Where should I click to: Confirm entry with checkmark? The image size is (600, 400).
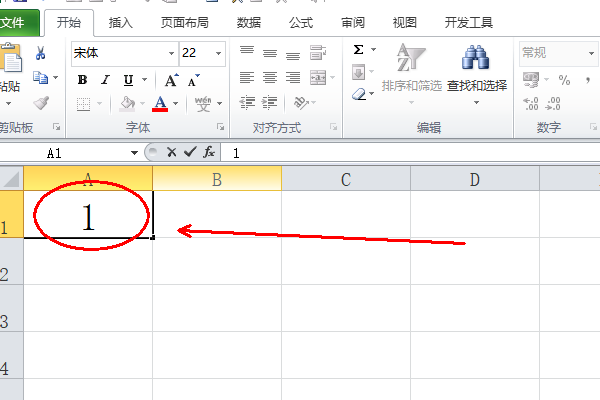[x=190, y=152]
